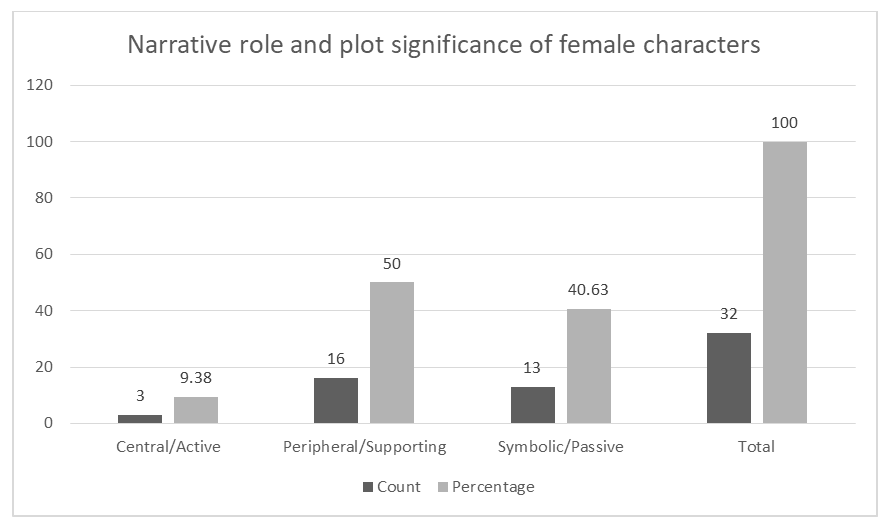This screenshot has width=890, height=531.
Task: Click the Central/Active axis label
Action: coord(168,447)
